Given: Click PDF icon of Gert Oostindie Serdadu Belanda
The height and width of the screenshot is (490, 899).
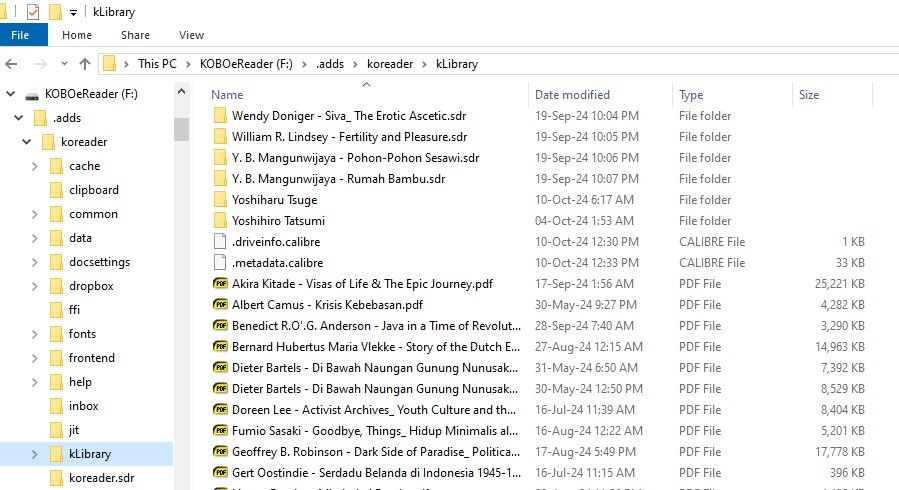Looking at the screenshot, I should (220, 473).
